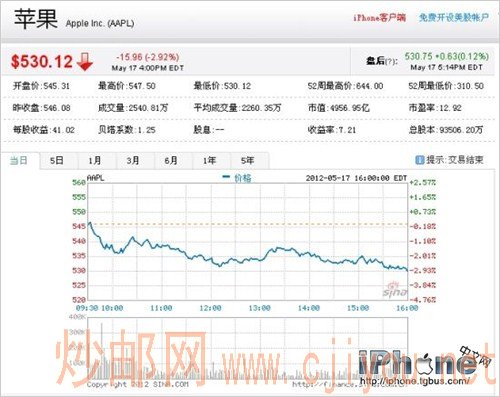
Task: Click the 盘后 question mark help icon
Action: (x=391, y=62)
